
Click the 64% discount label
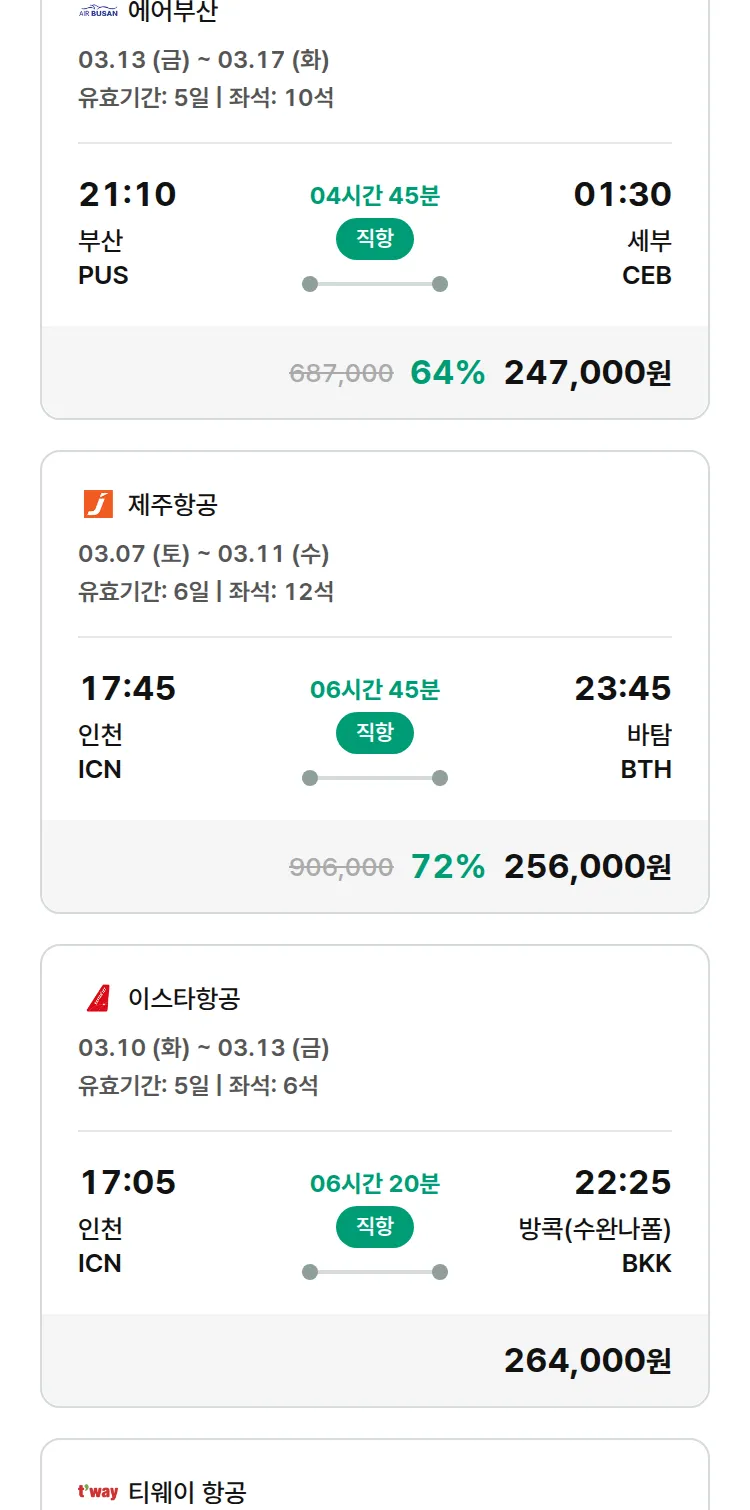point(447,373)
